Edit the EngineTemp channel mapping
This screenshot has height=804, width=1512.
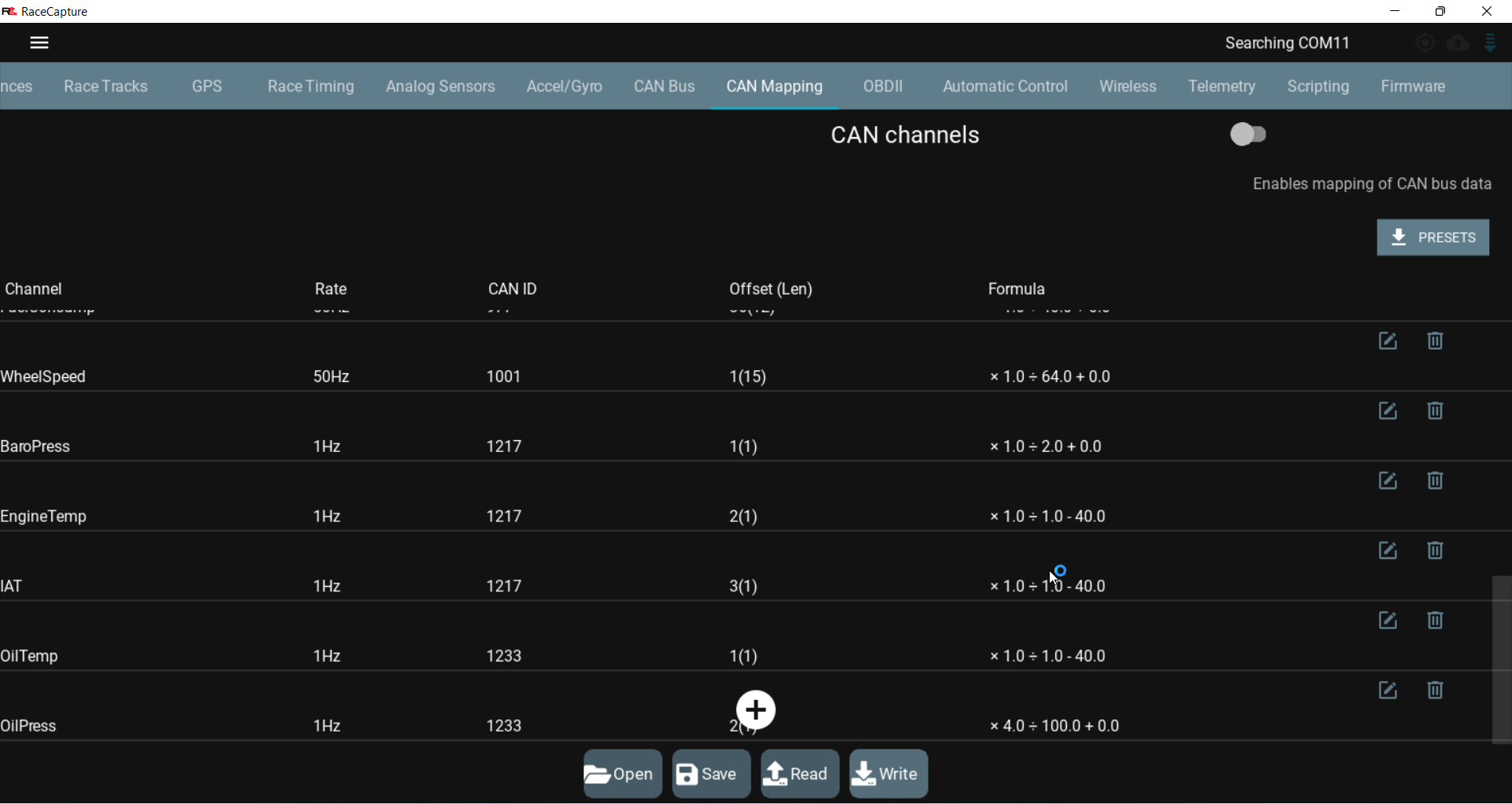[1388, 482]
